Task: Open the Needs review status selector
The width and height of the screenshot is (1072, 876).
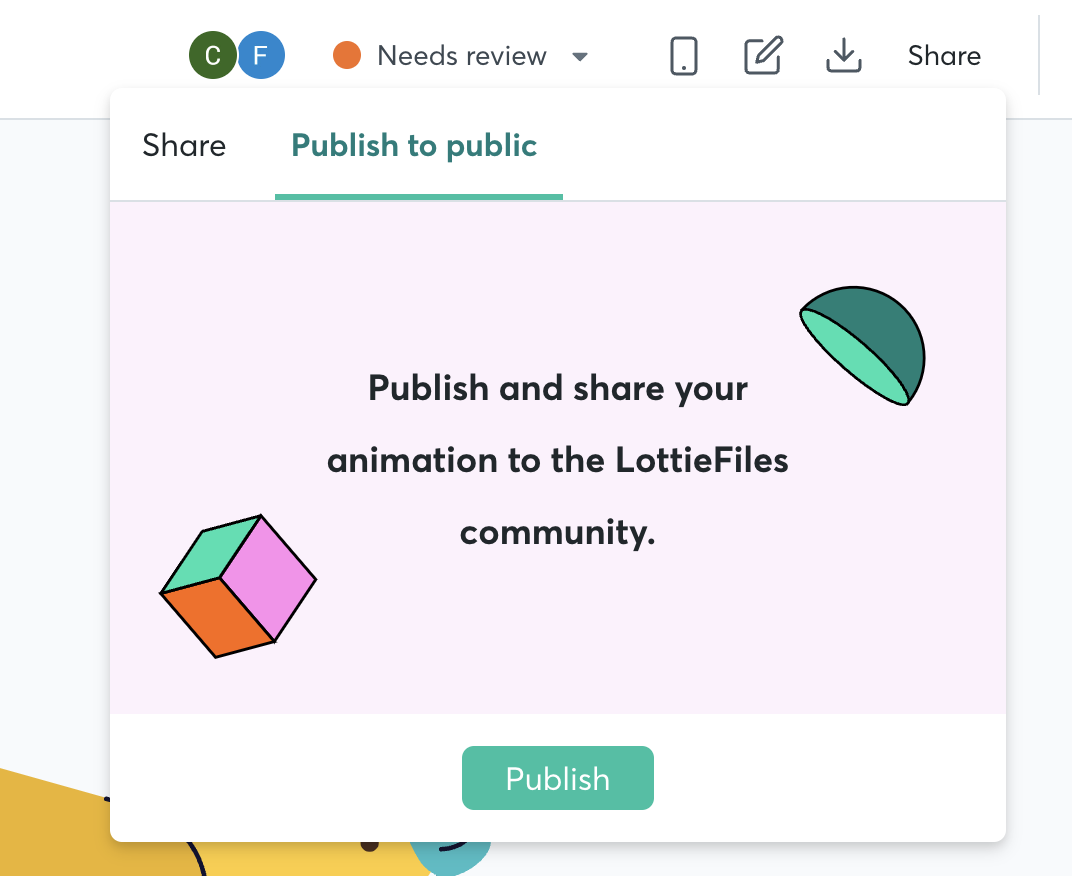Action: pos(460,55)
